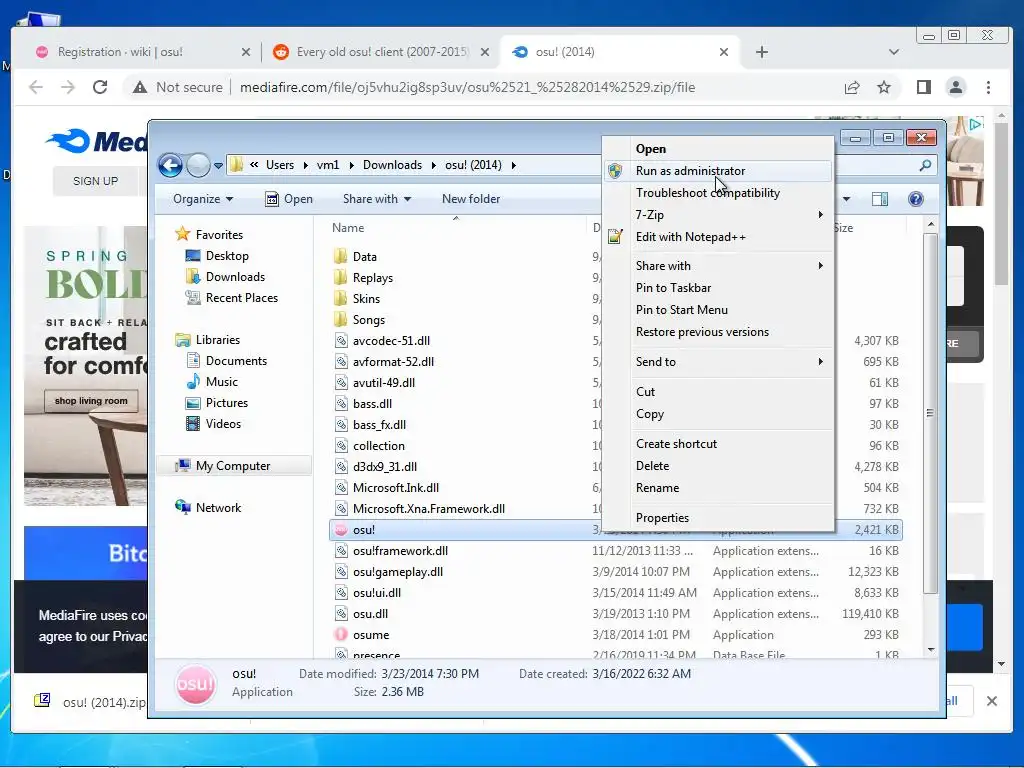This screenshot has width=1024, height=768.
Task: Select the collection file
Action: click(378, 445)
